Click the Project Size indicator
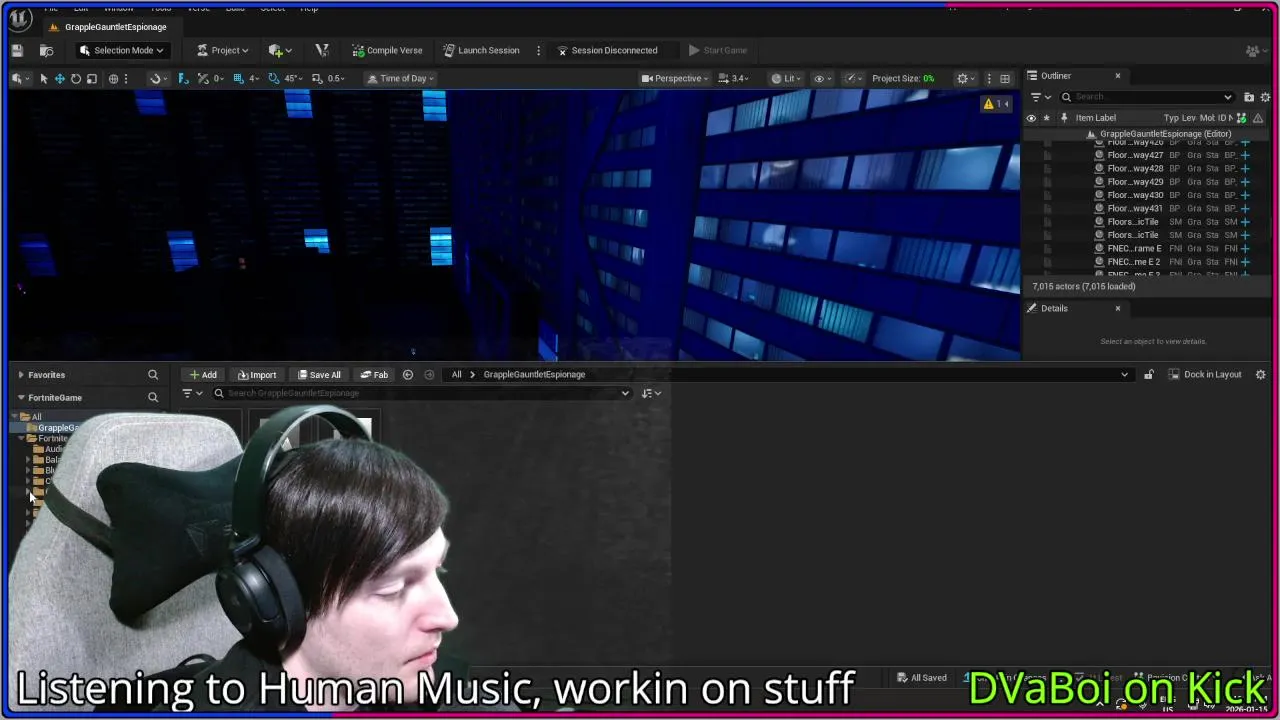The width and height of the screenshot is (1280, 720). [x=903, y=78]
